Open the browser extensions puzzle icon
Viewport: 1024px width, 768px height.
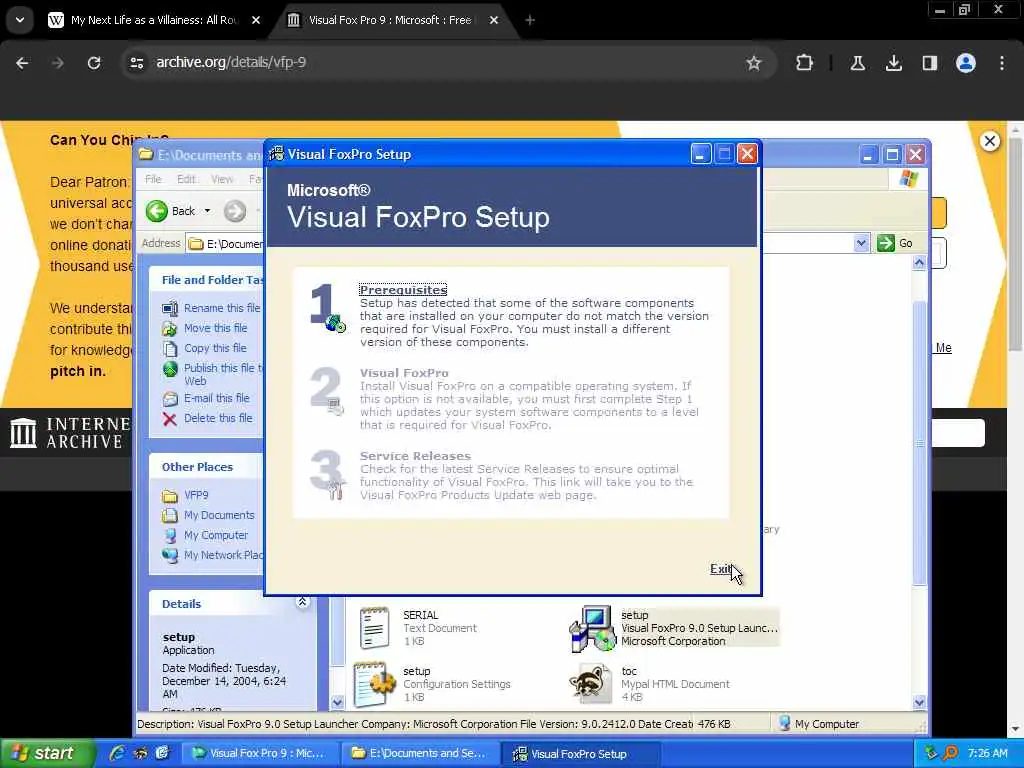pyautogui.click(x=805, y=63)
